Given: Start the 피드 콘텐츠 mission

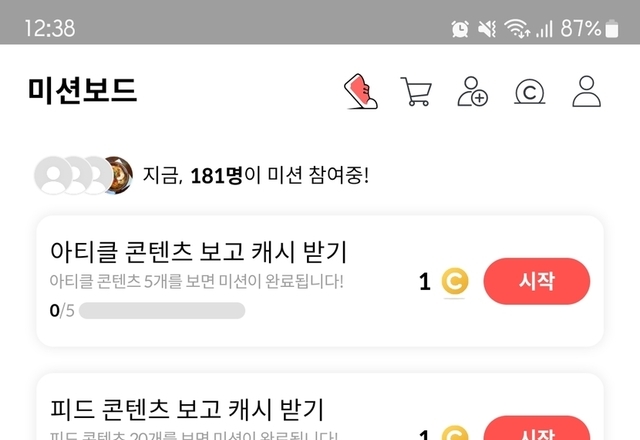Looking at the screenshot, I should click(x=537, y=428).
